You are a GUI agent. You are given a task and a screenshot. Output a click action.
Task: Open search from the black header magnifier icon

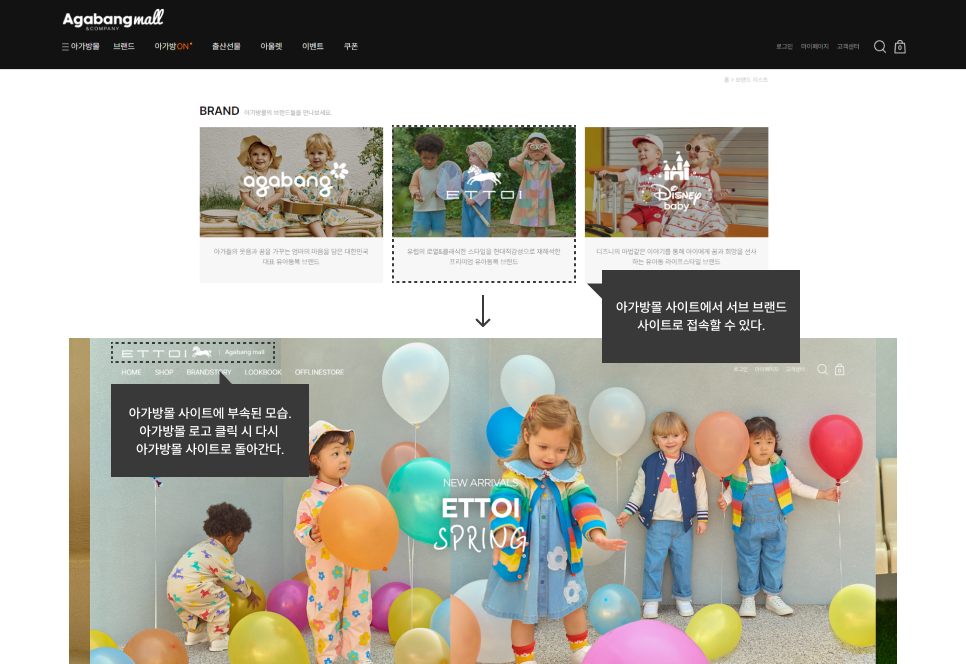point(880,47)
